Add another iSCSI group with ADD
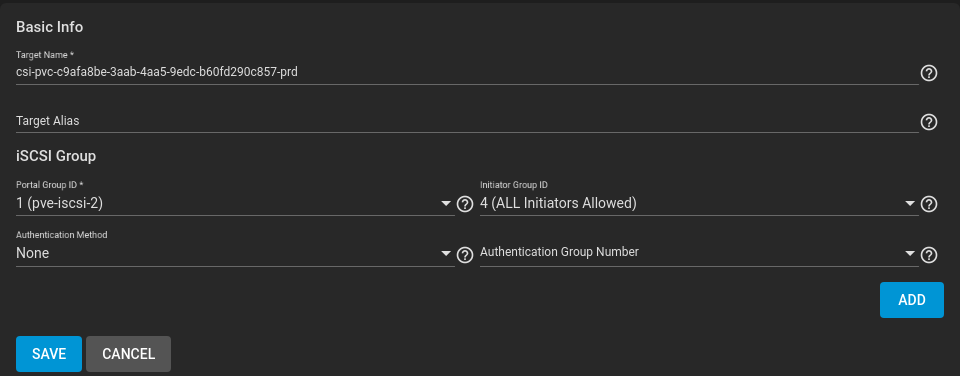Image resolution: width=960 pixels, height=376 pixels. click(x=912, y=300)
